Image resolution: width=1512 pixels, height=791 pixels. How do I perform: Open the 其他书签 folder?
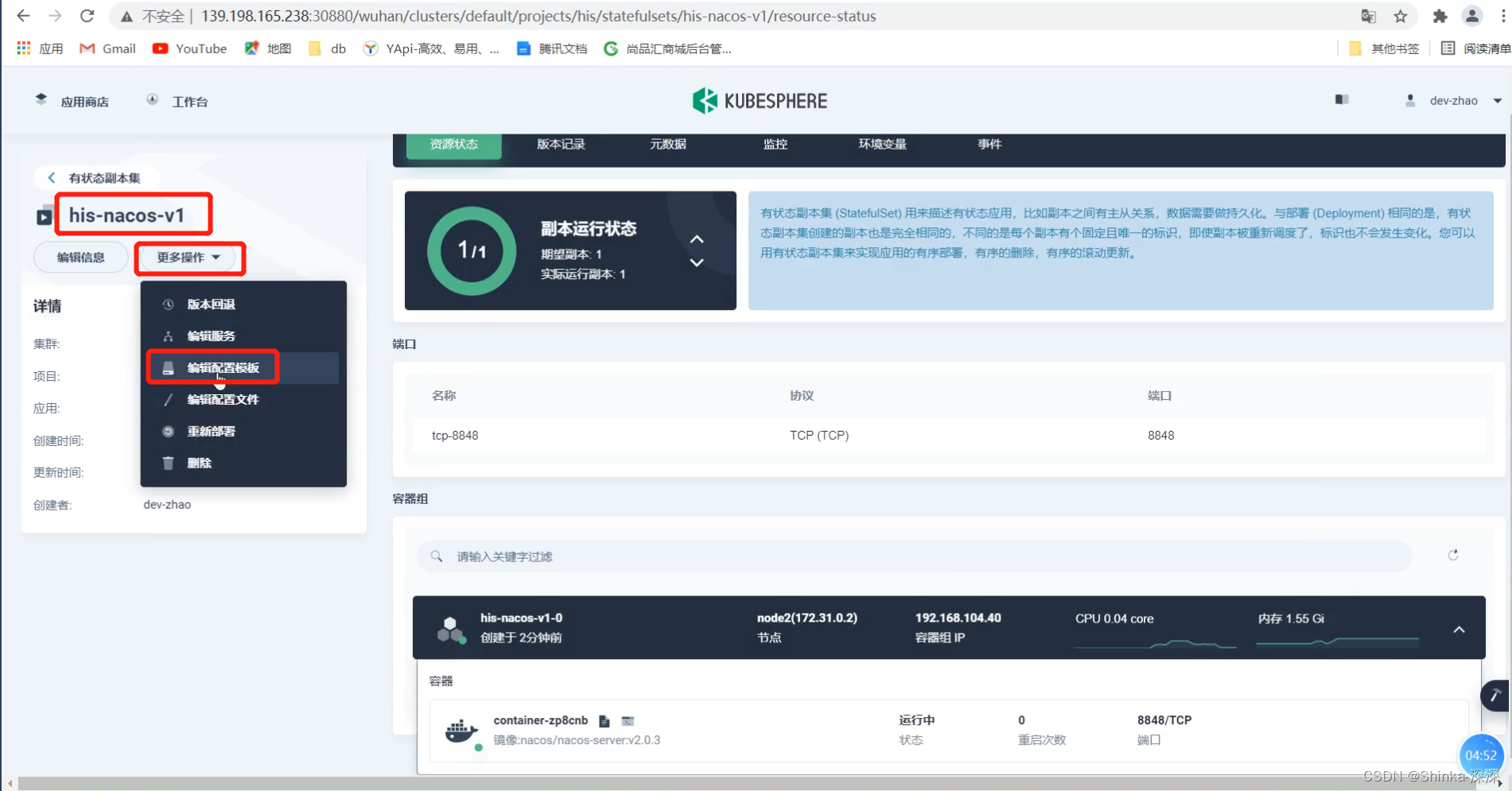pos(1384,48)
